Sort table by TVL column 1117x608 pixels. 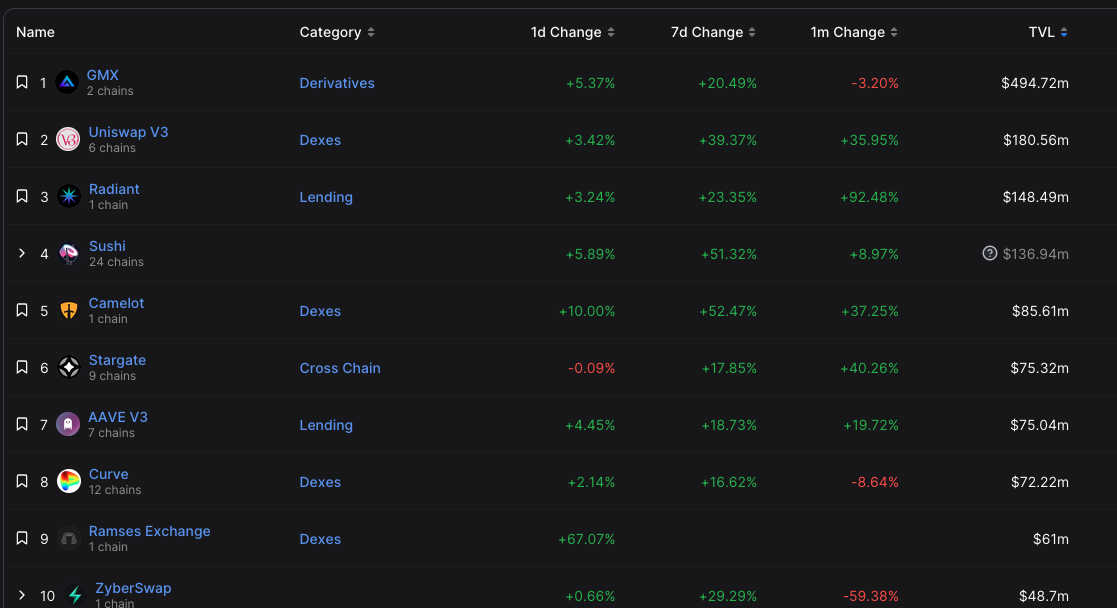pyautogui.click(x=1048, y=32)
